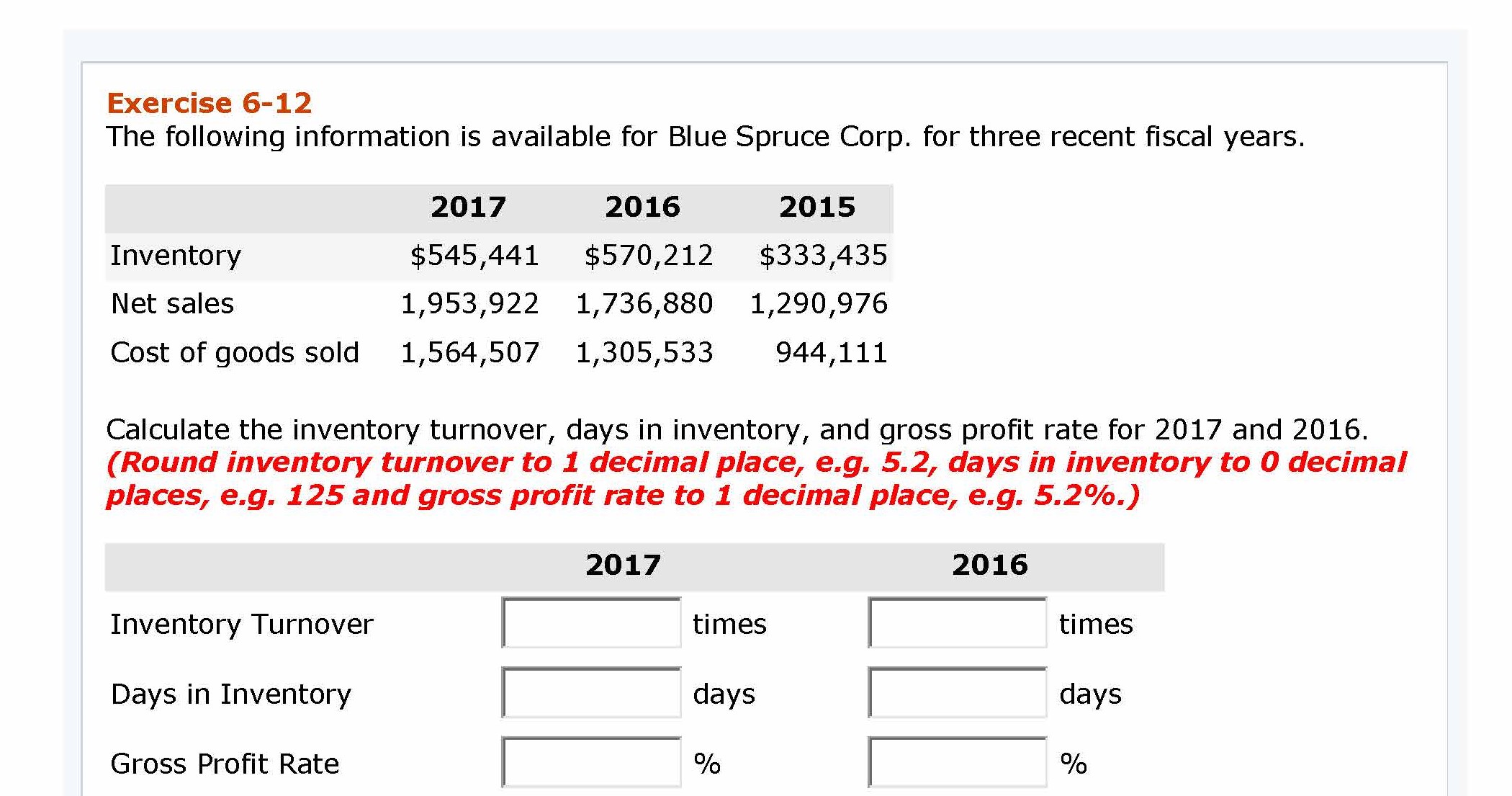Click the 2016 Inventory Turnover input field
Image resolution: width=1512 pixels, height=796 pixels.
click(x=957, y=623)
